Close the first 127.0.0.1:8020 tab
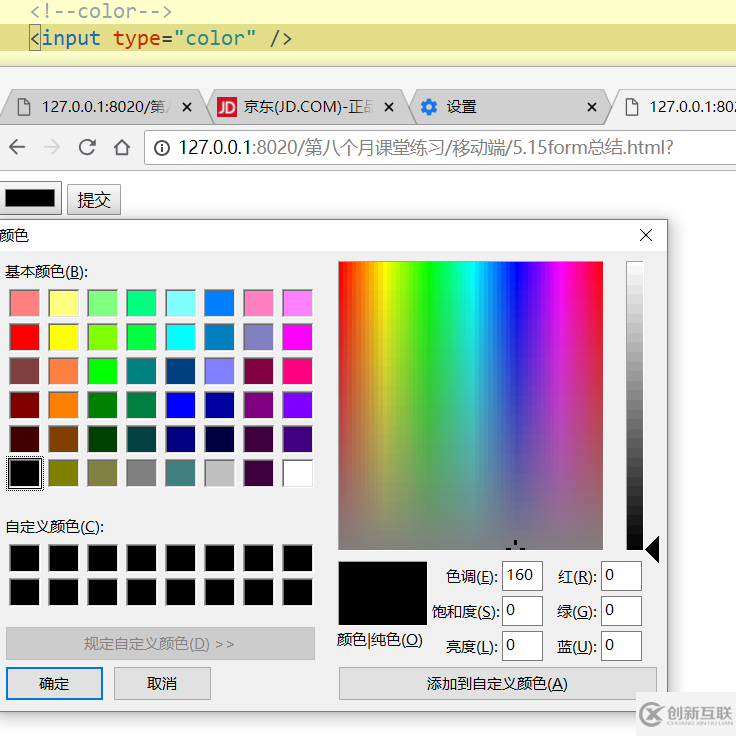Viewport: 736px width, 736px height. click(x=187, y=107)
